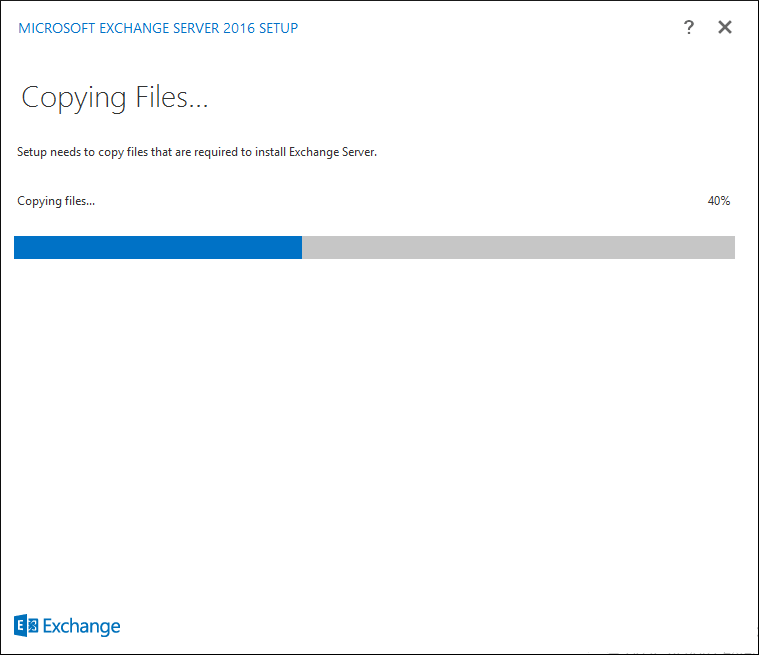
Task: Click the 'Microsoft Exchange Server 2016 Setup' title
Action: [x=158, y=28]
